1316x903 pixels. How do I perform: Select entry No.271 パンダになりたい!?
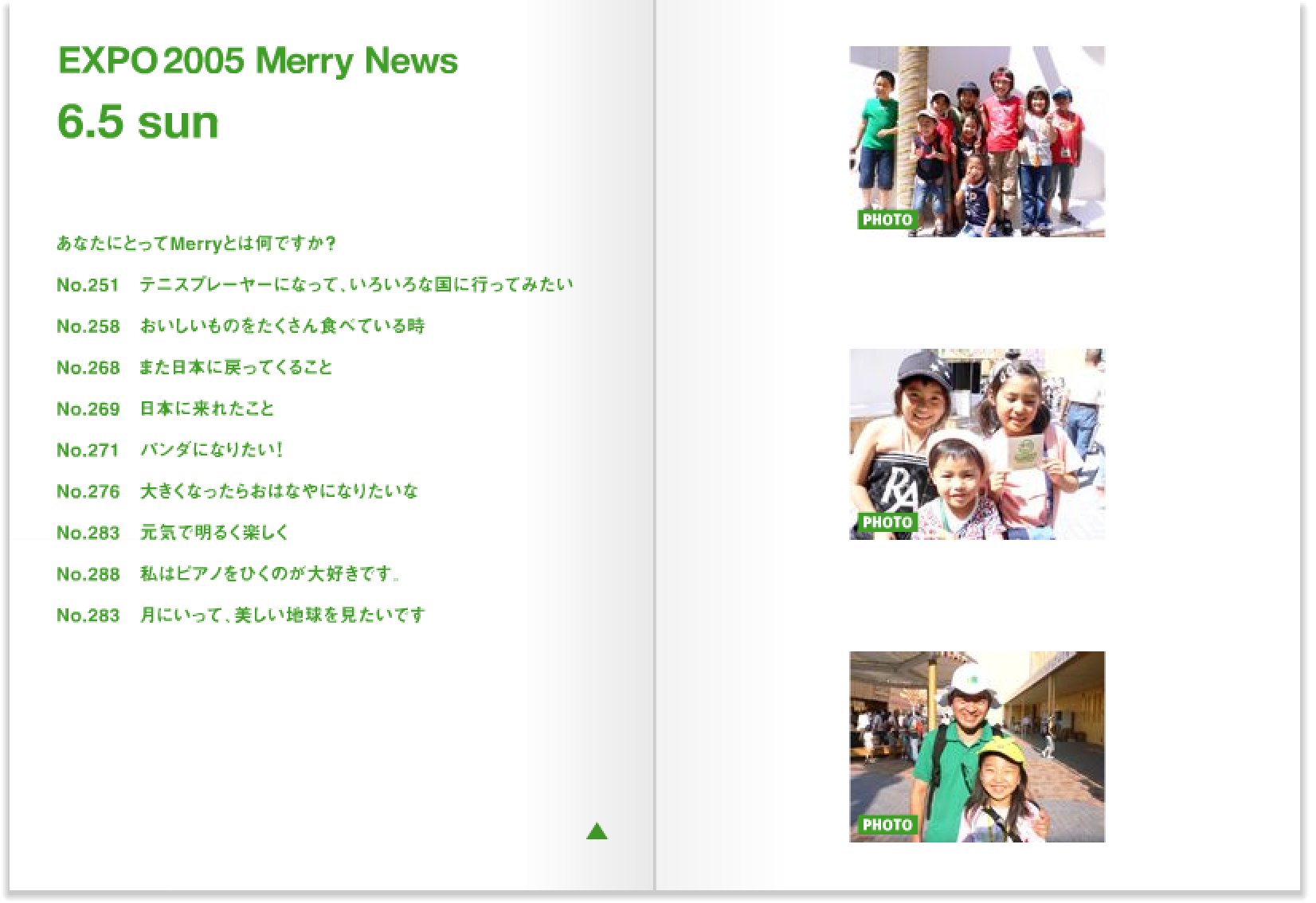[170, 451]
